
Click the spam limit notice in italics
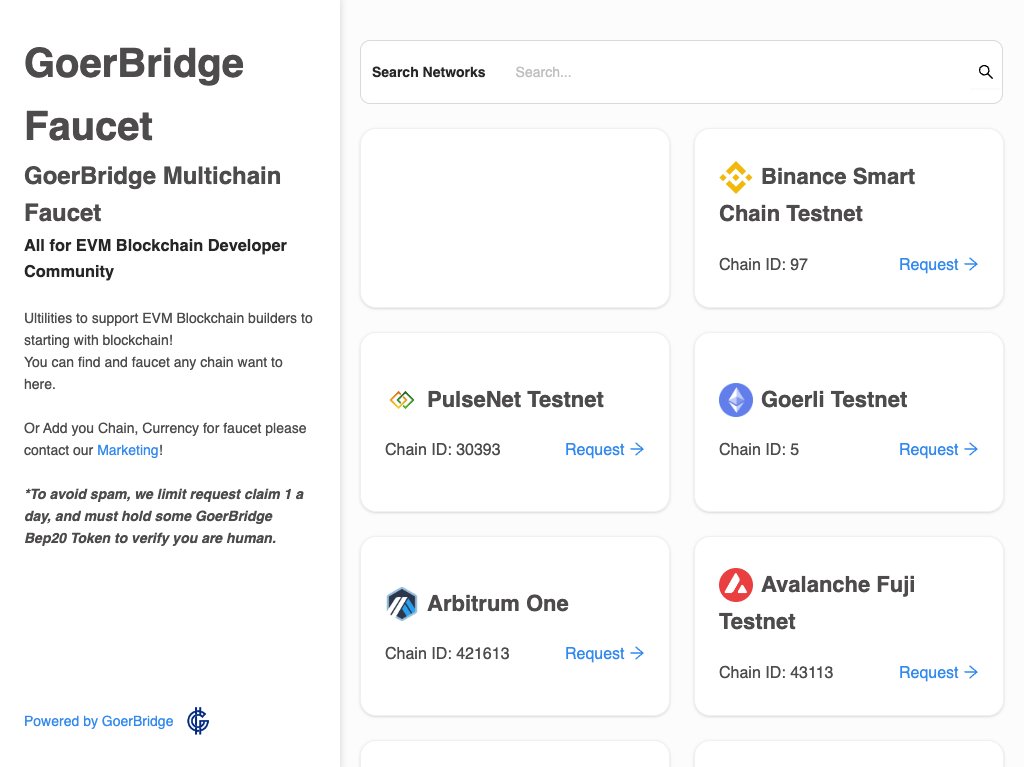[164, 516]
